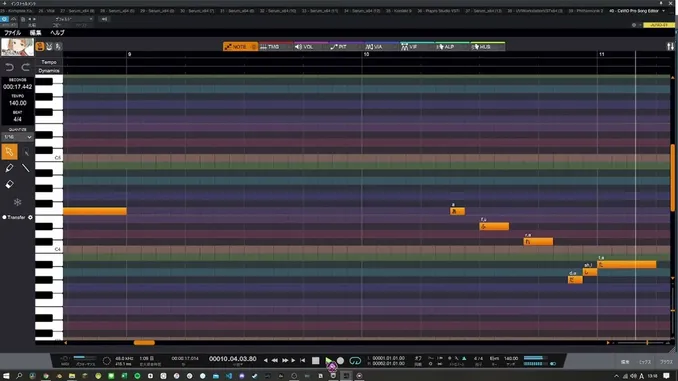Open the parameter adjust sliders icon at right
This screenshot has height=381, width=678.
[x=670, y=46]
